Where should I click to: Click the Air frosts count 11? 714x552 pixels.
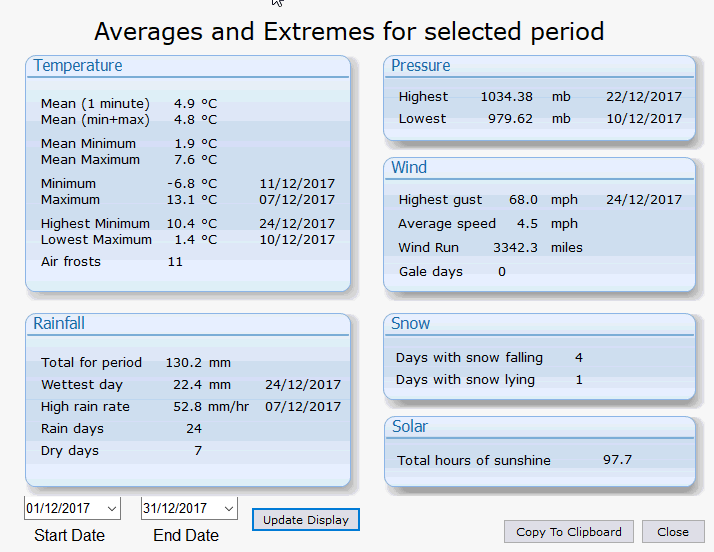175,261
